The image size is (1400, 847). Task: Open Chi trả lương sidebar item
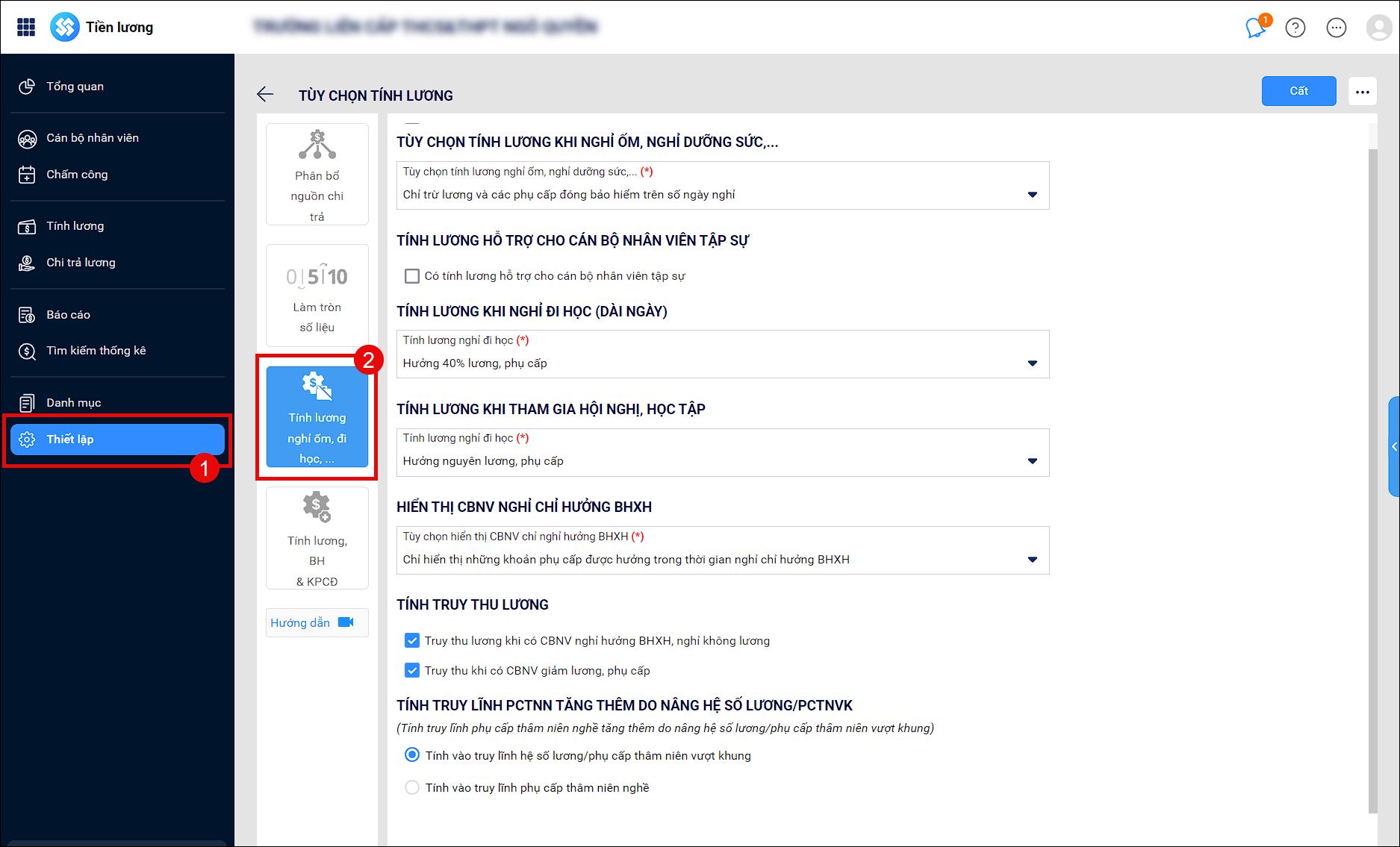pos(117,263)
